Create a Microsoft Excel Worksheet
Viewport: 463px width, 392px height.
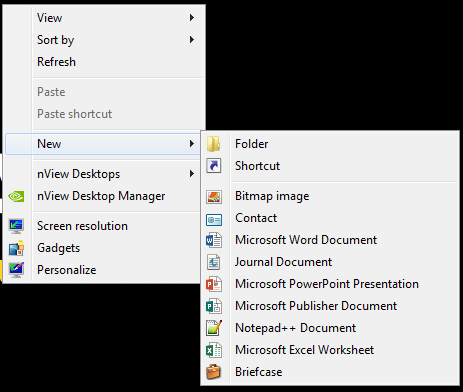point(330,350)
